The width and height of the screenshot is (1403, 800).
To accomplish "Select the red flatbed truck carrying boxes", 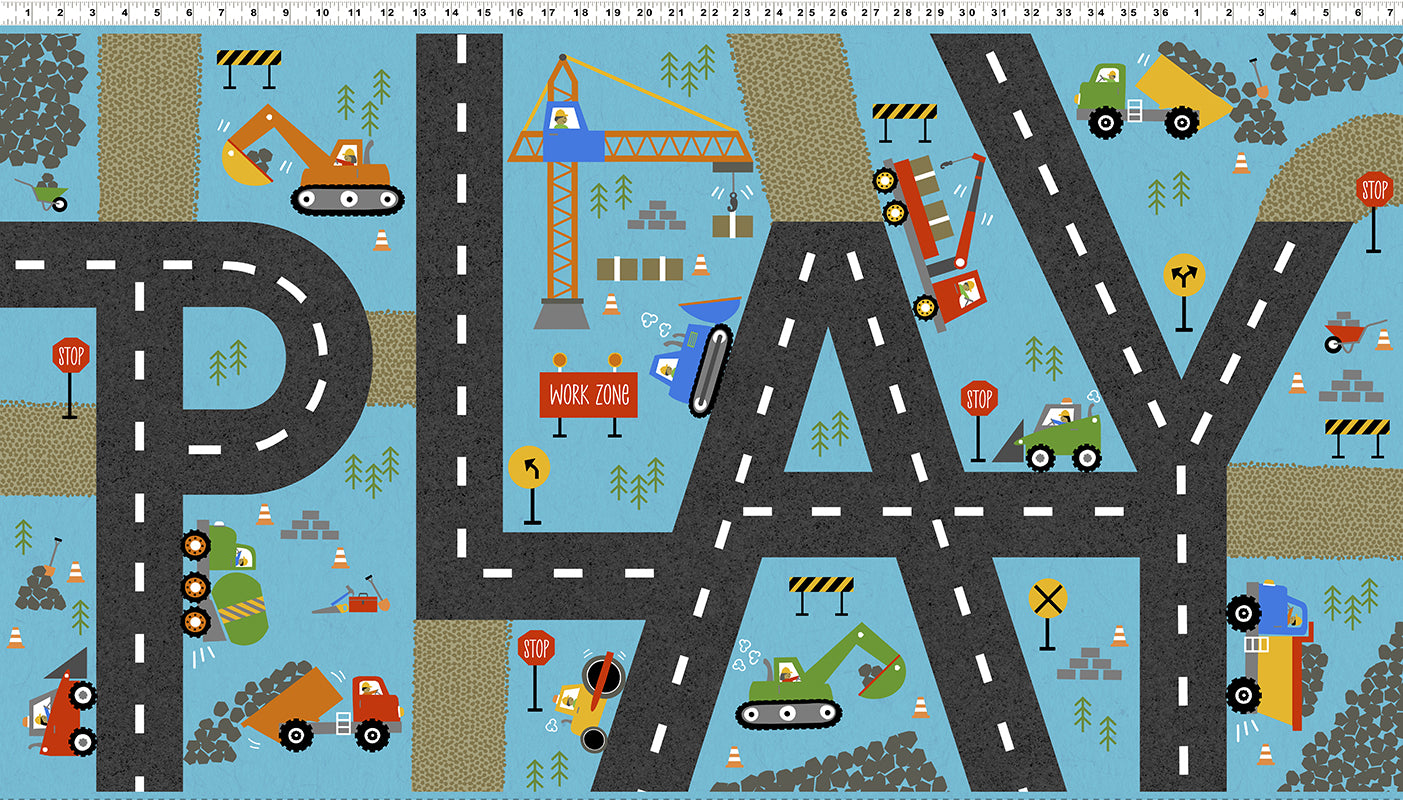I will (930, 235).
